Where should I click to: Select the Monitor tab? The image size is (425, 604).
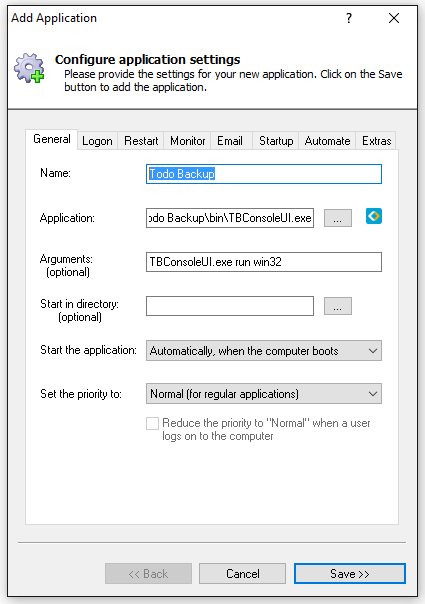click(x=188, y=141)
